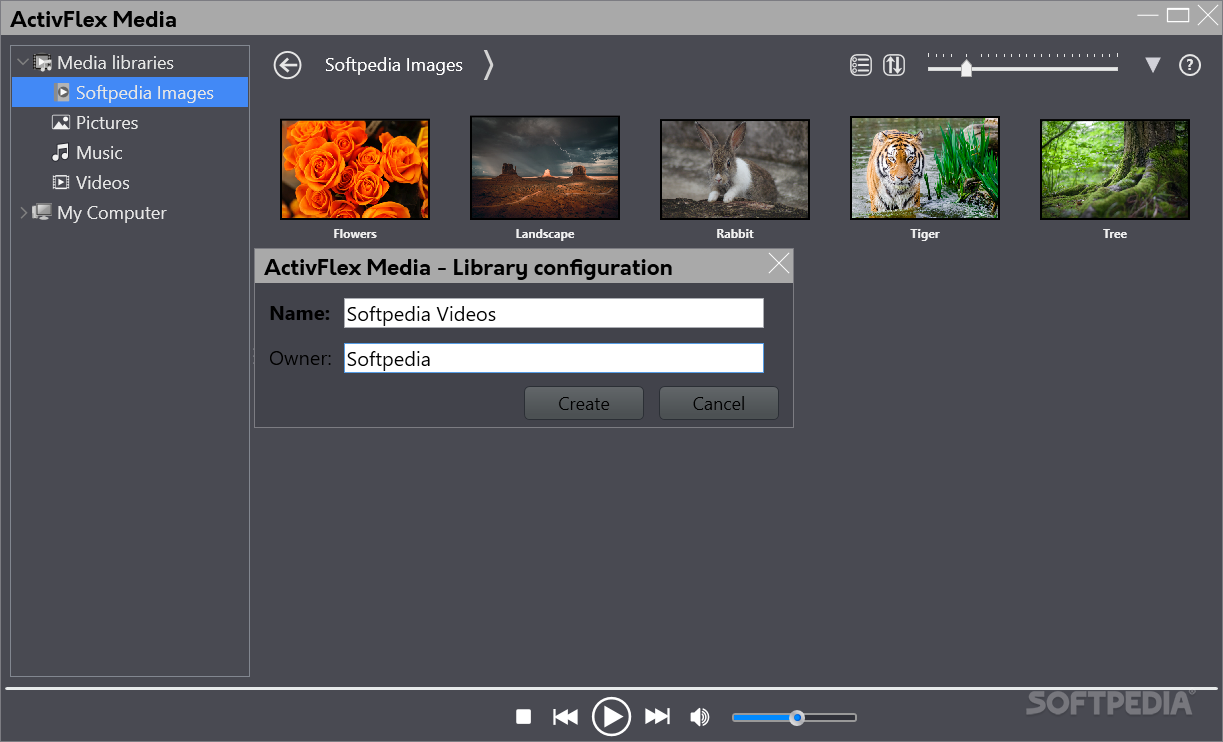Open the Tree thumbnail
The height and width of the screenshot is (742, 1223).
[1115, 169]
